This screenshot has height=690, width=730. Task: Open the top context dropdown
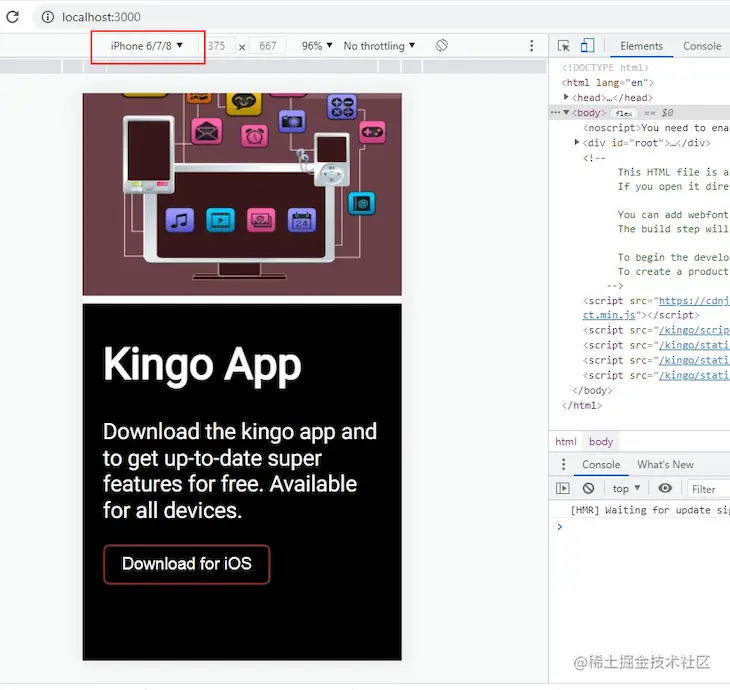626,489
